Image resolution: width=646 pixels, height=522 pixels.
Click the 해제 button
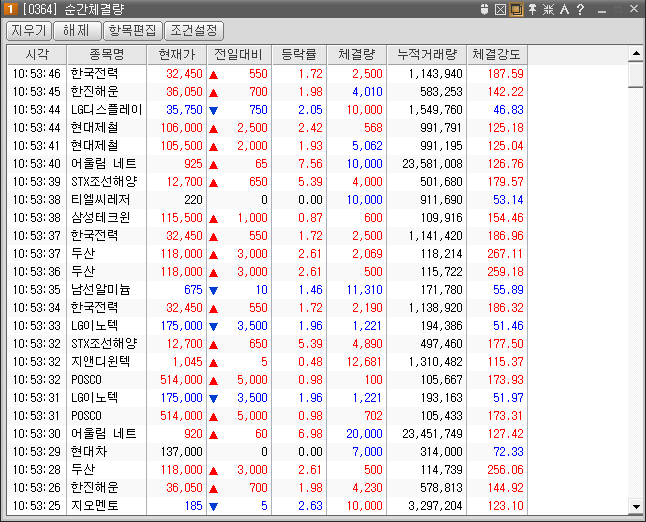point(77,31)
